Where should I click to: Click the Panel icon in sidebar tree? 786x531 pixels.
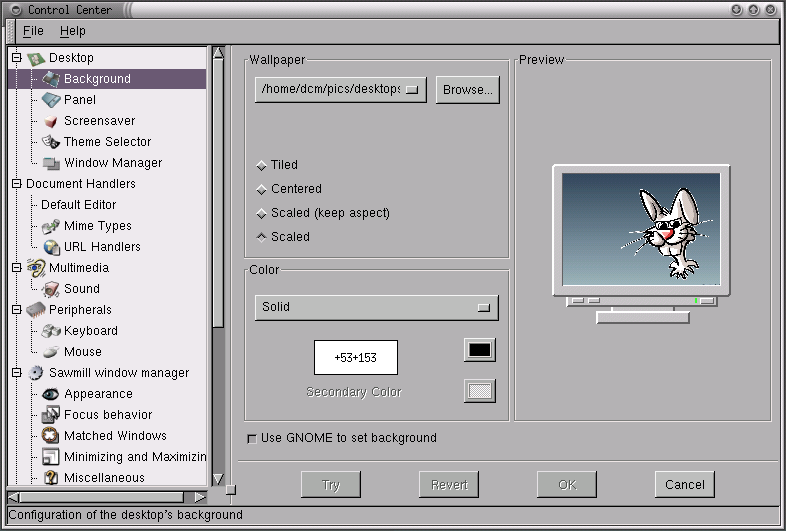tap(51, 100)
